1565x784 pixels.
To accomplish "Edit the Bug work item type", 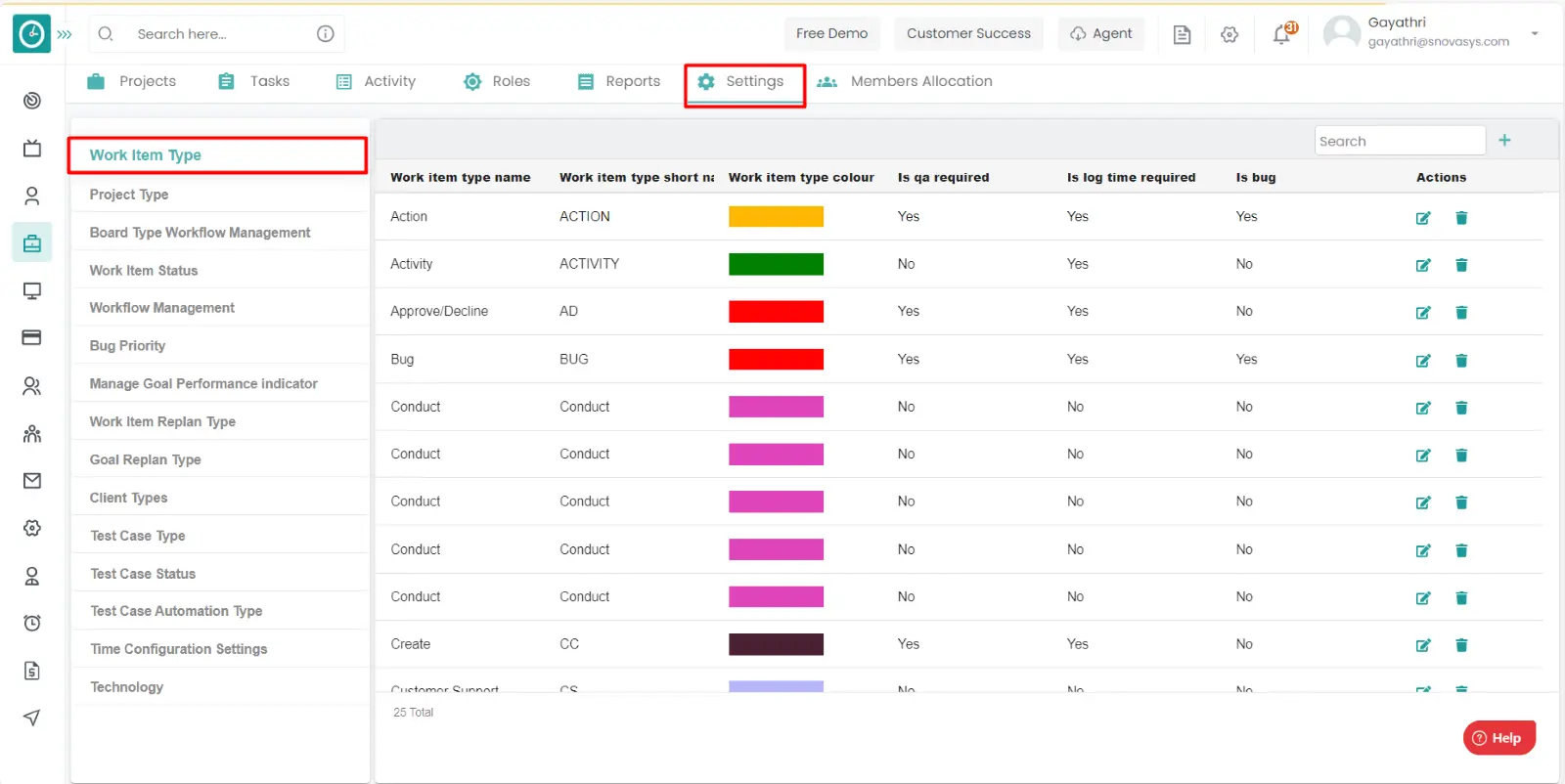I will (x=1423, y=361).
